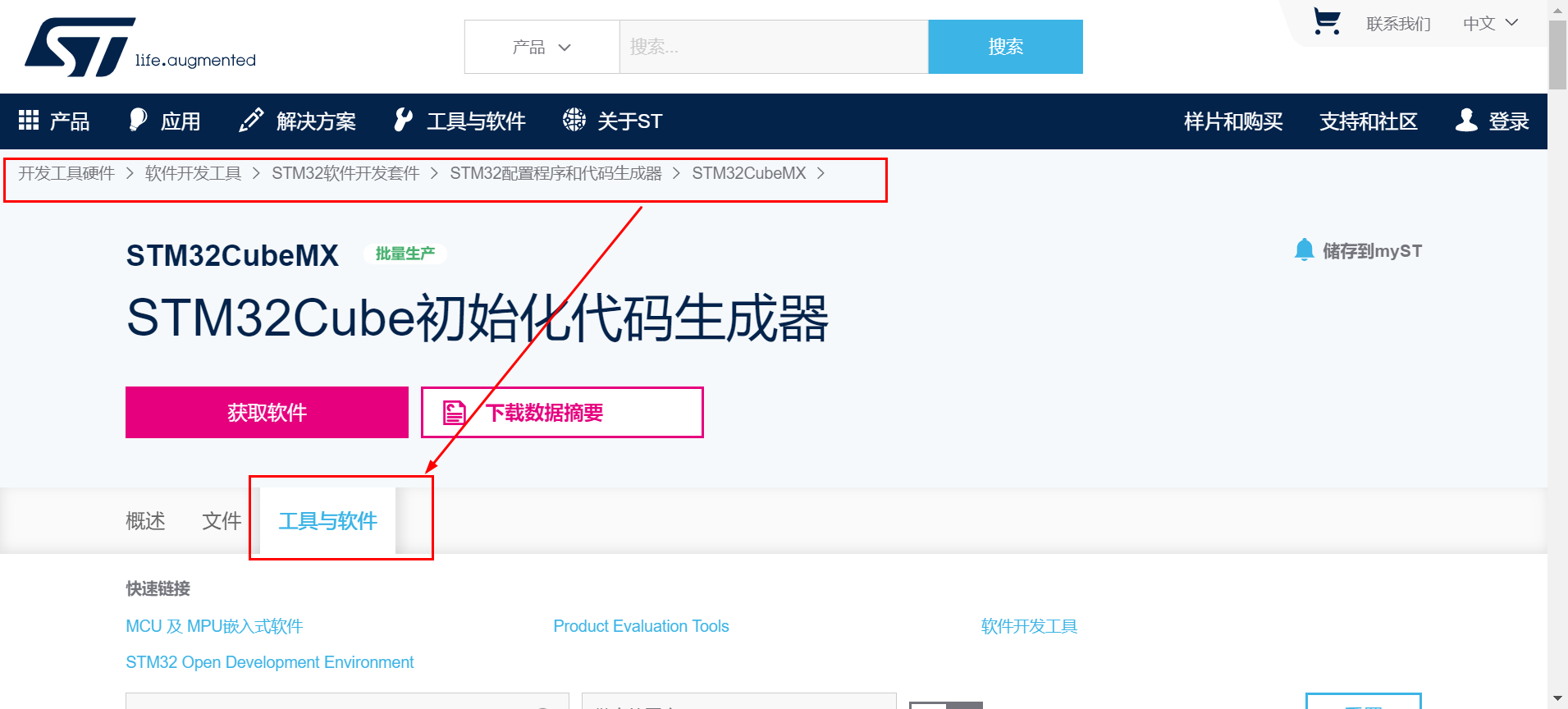Click the document icon in download button

[x=454, y=412]
